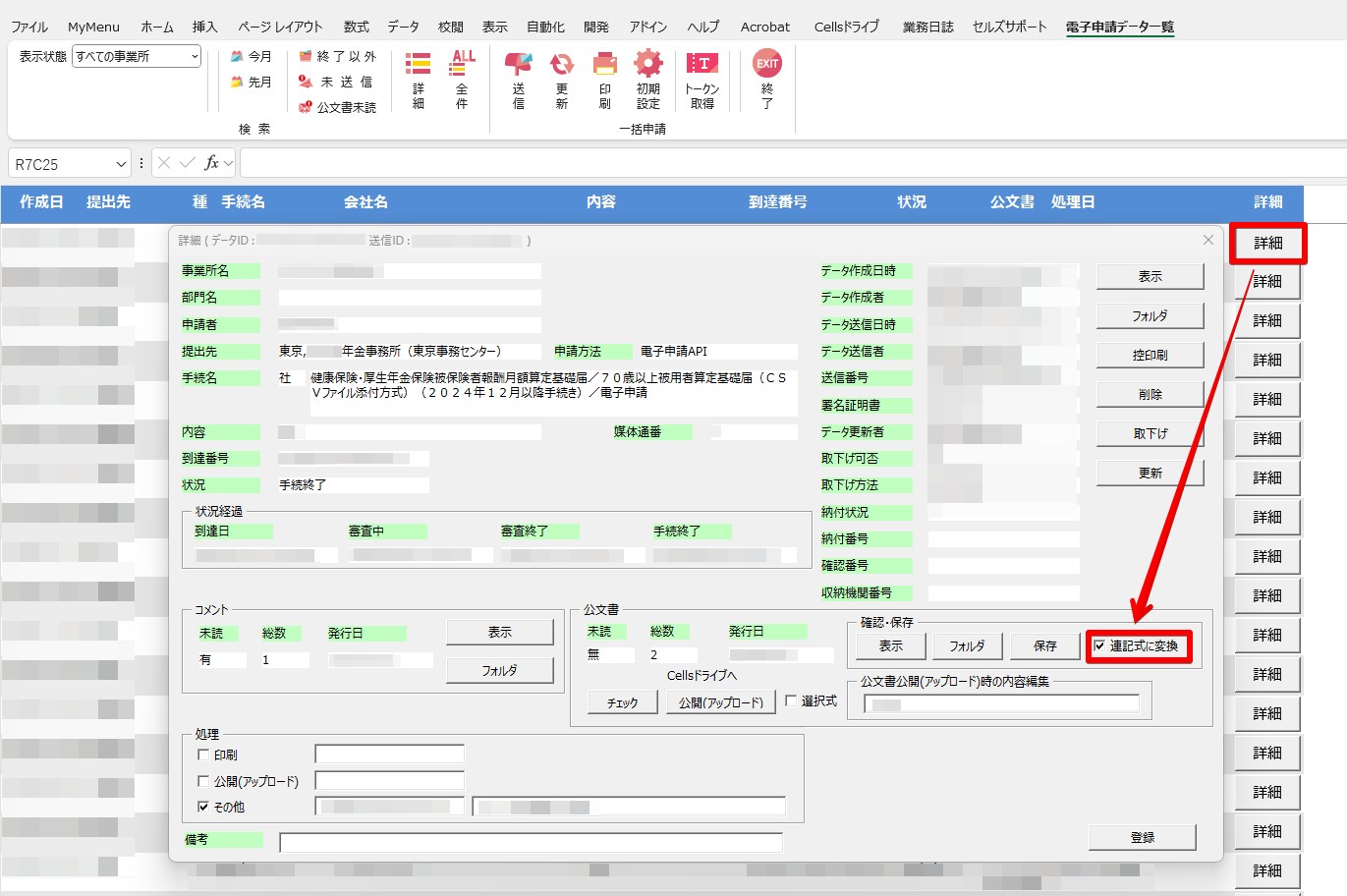Click the 印刷 printer icon
Image resolution: width=1347 pixels, height=896 pixels.
click(x=604, y=79)
